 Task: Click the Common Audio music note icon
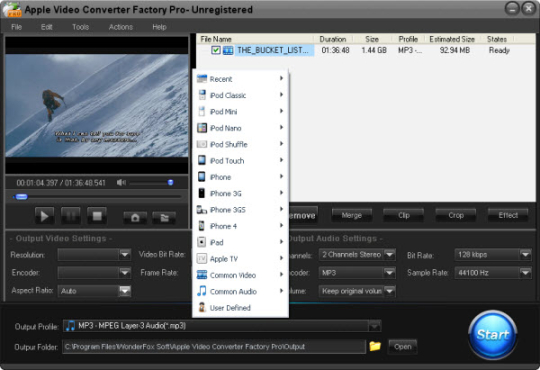pos(202,291)
